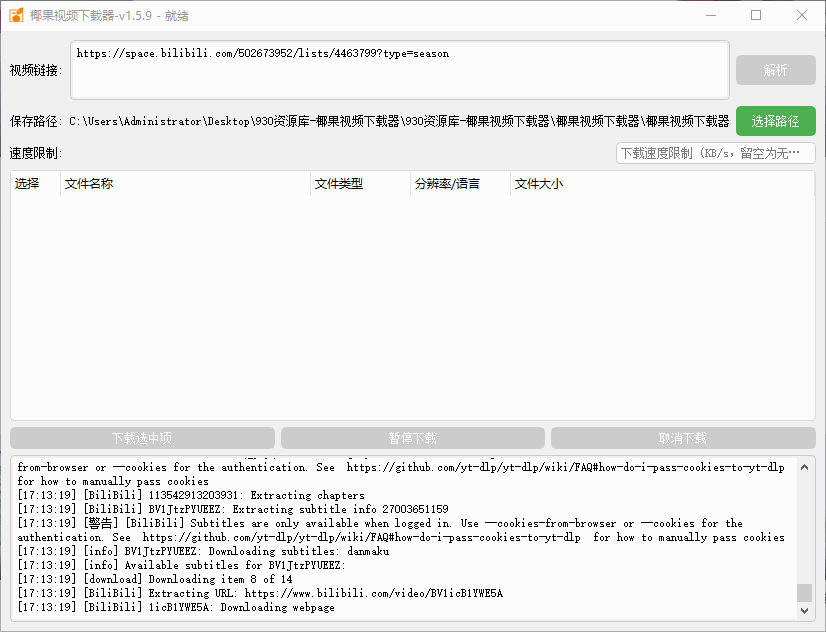Click the 解析 parse button
The image size is (826, 632).
[x=775, y=70]
